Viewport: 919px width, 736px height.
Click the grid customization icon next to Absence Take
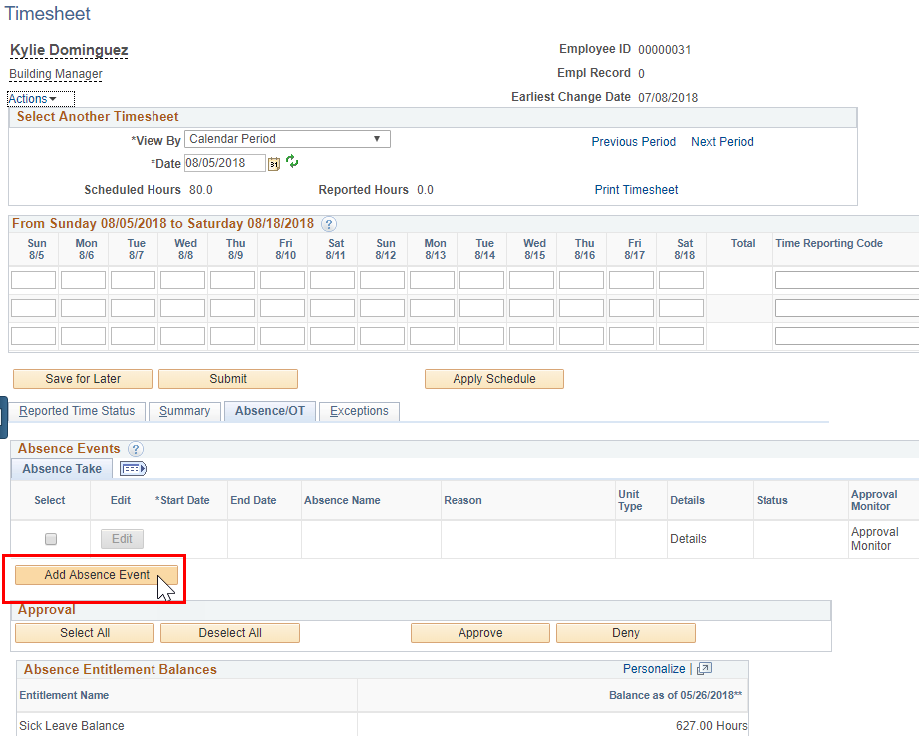[133, 468]
